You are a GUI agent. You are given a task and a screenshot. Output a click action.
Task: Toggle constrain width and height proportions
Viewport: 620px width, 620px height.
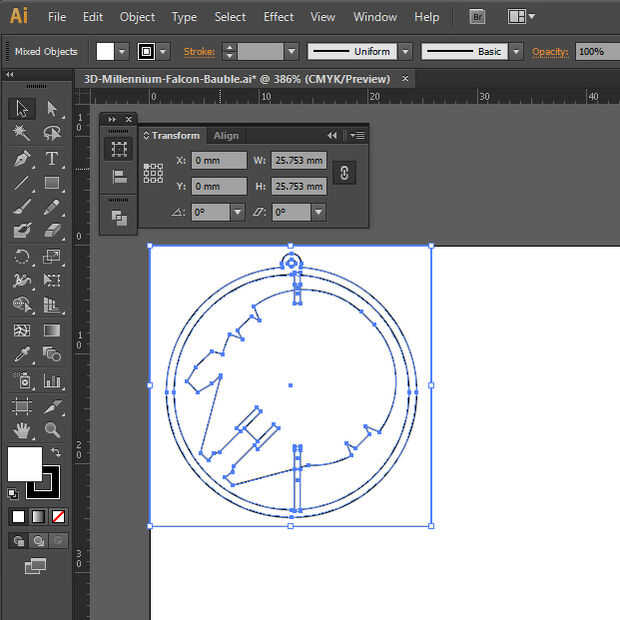click(343, 172)
